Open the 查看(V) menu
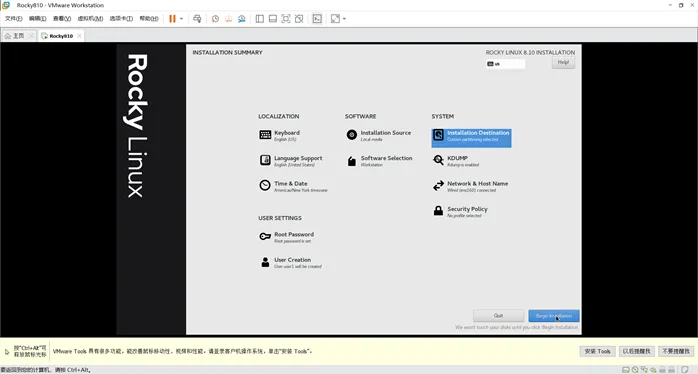698x374 pixels. (62, 19)
